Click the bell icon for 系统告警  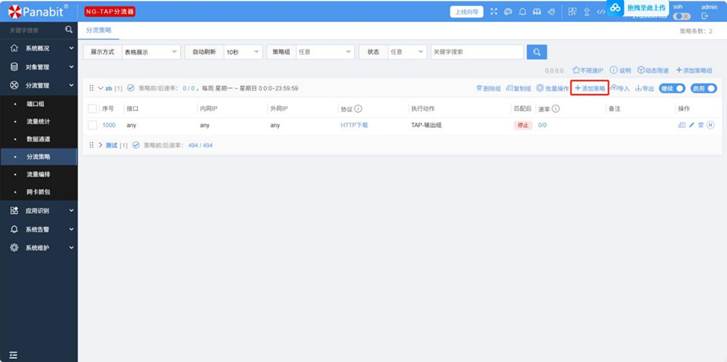(14, 229)
